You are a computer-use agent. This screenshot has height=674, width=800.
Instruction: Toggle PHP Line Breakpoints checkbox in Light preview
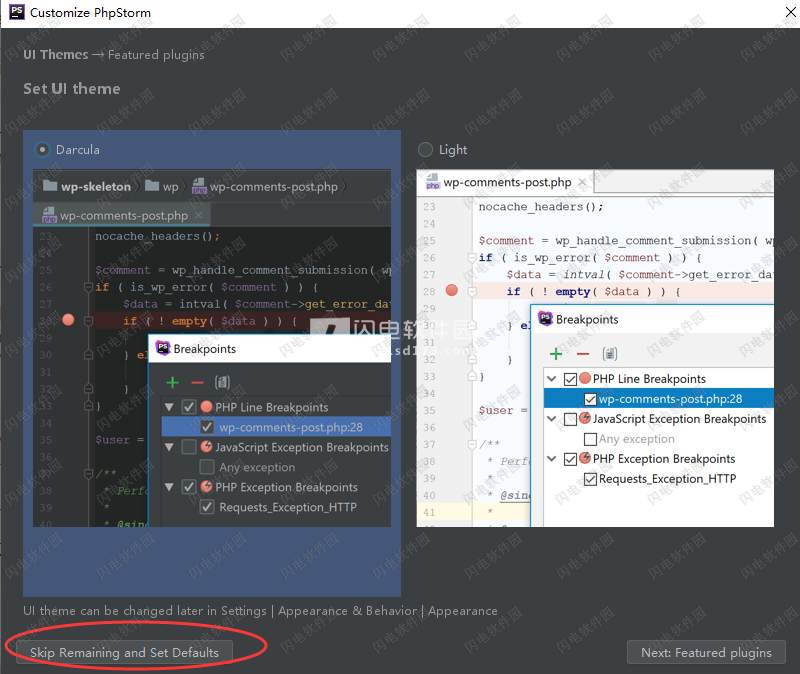coord(570,379)
